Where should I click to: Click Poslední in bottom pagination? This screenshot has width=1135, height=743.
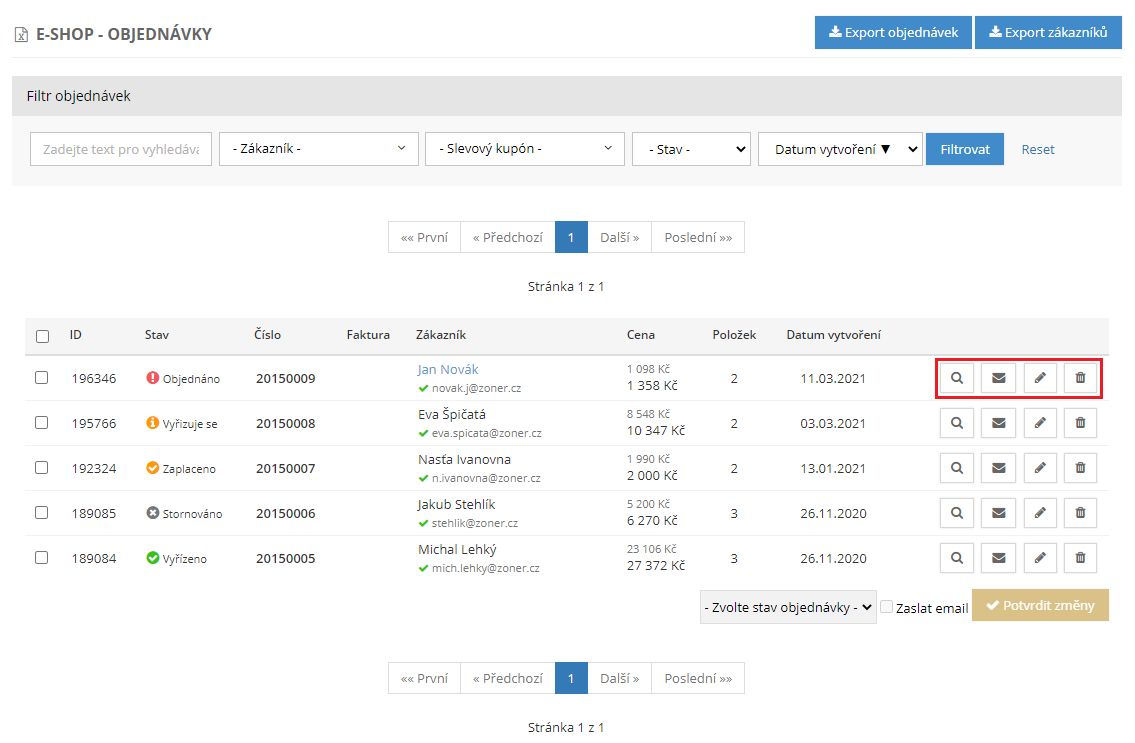coord(697,678)
